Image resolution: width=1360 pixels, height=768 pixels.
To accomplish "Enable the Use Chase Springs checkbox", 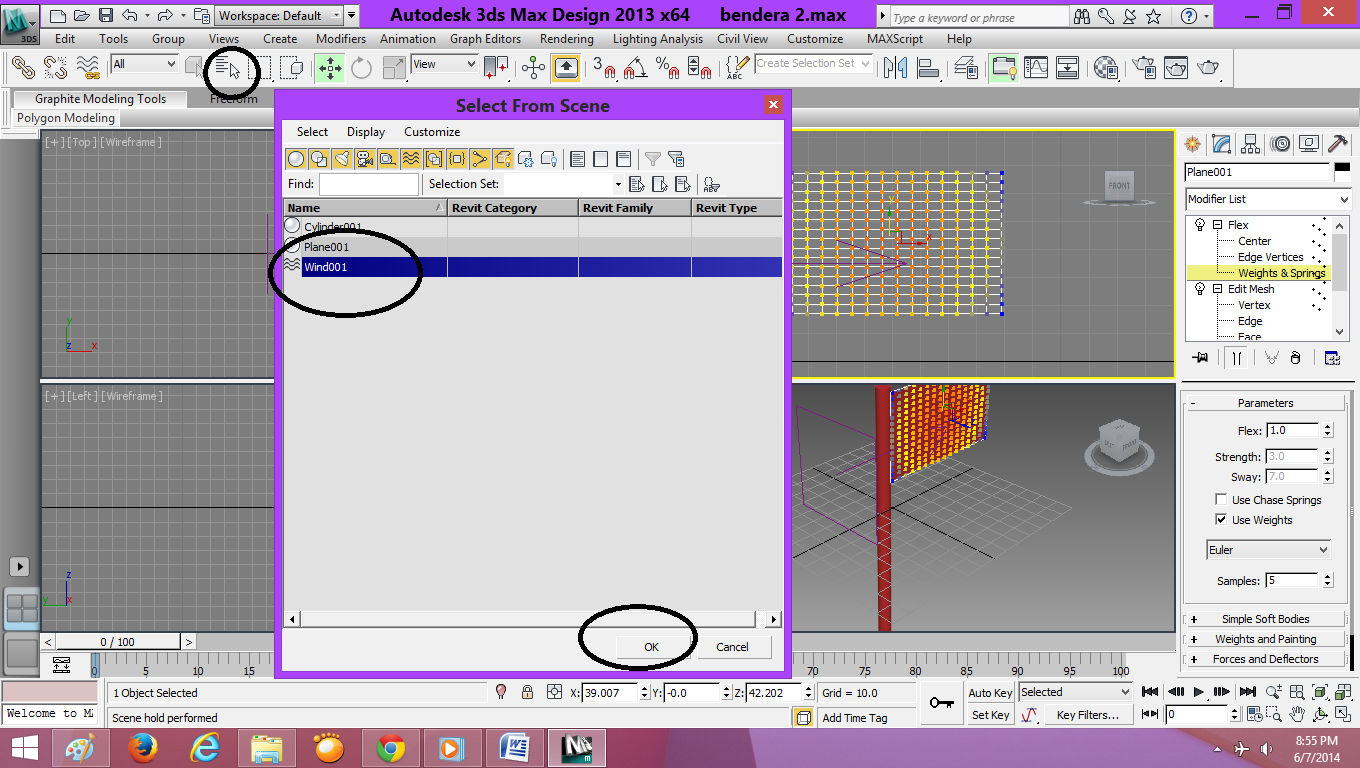I will pos(1221,500).
